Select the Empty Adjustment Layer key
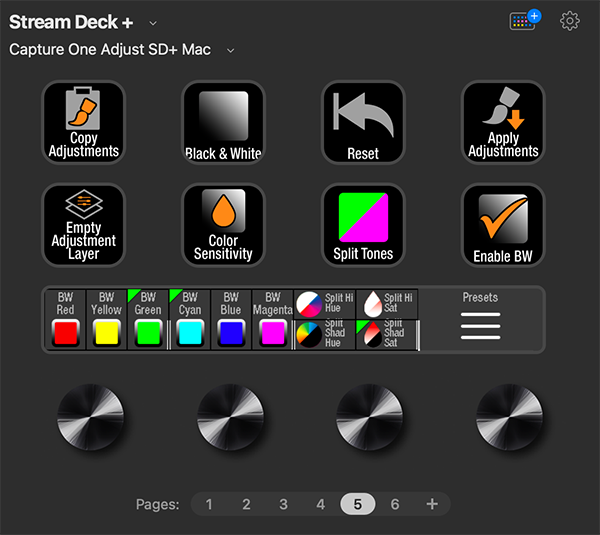600x535 pixels. (83, 225)
